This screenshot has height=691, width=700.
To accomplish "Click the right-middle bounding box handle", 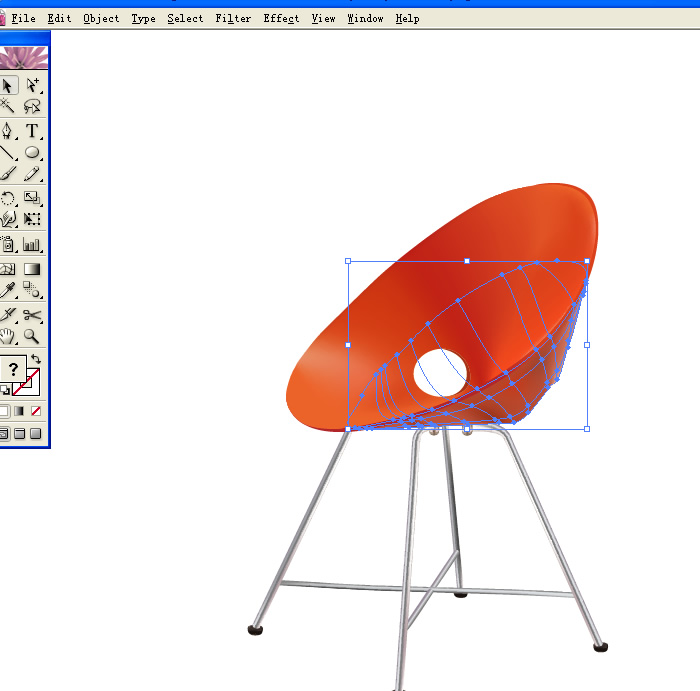I will coord(587,345).
